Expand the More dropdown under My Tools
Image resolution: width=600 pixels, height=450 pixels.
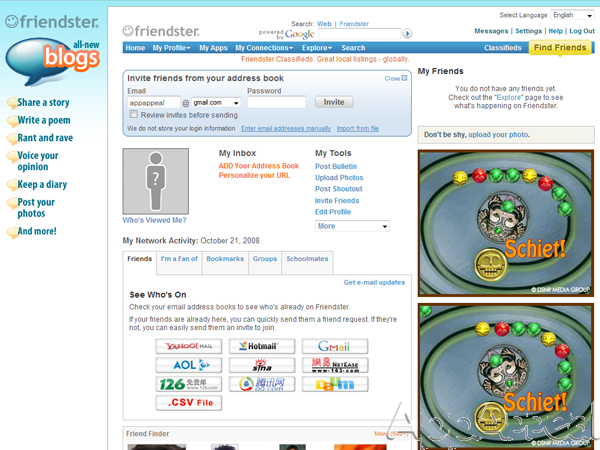pos(352,226)
